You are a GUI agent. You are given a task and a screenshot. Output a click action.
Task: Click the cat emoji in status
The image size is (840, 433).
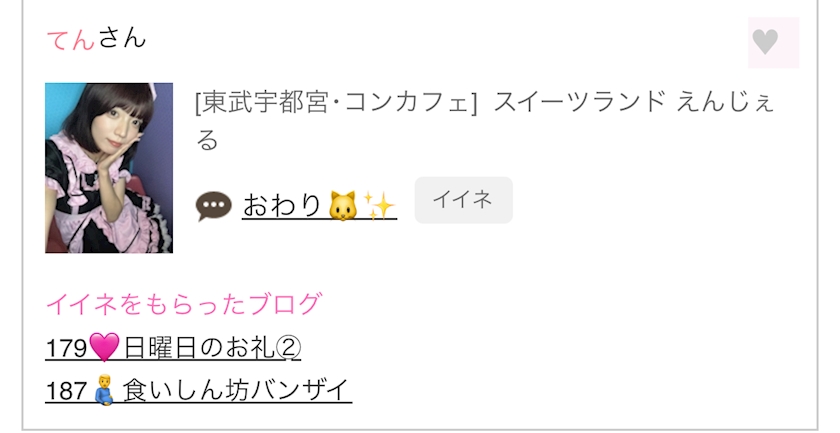343,206
